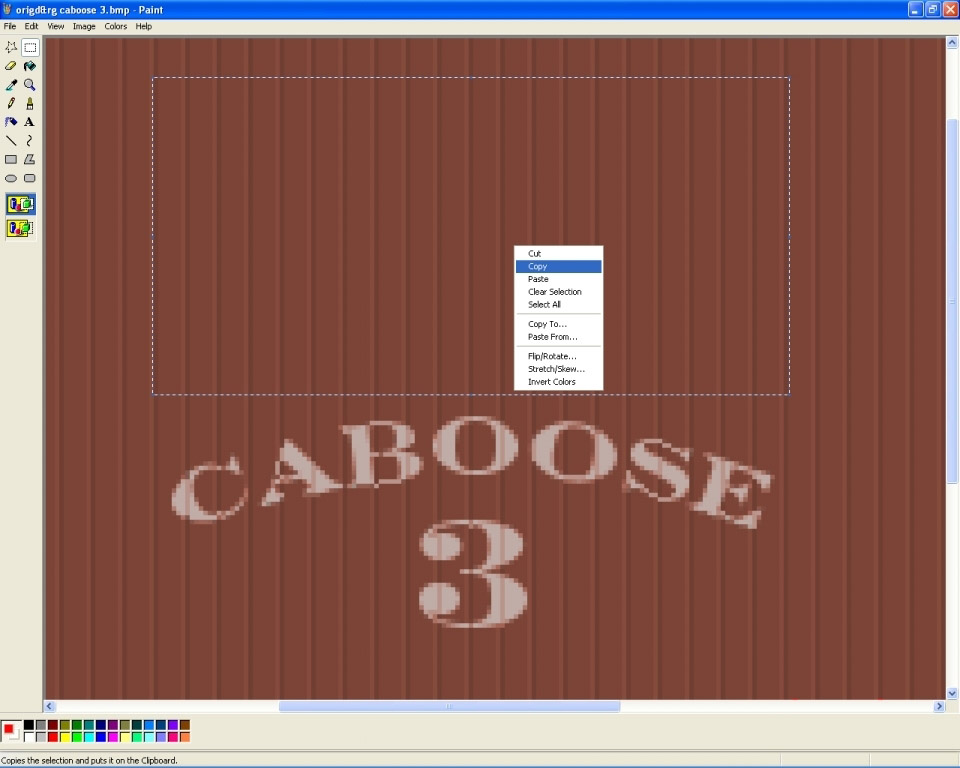Choose the straight Line tool
Screen dimensions: 960x768
(11, 141)
